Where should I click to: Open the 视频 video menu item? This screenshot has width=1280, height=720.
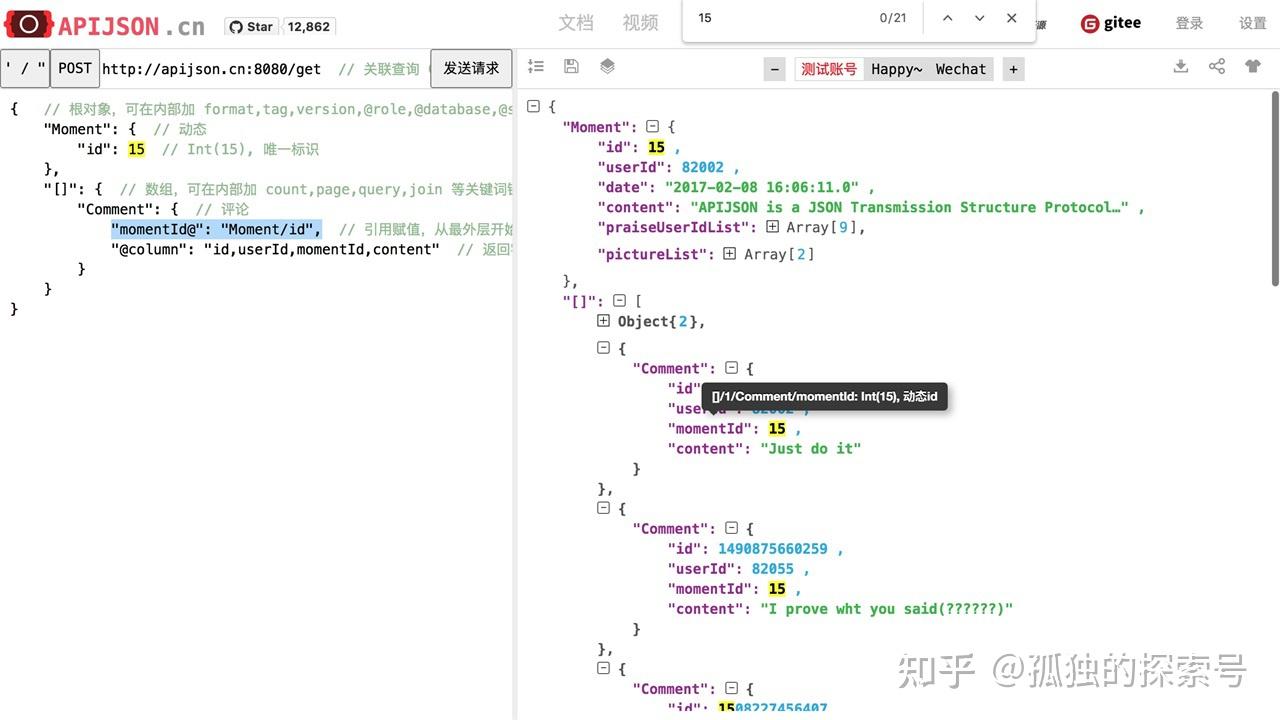pyautogui.click(x=640, y=23)
